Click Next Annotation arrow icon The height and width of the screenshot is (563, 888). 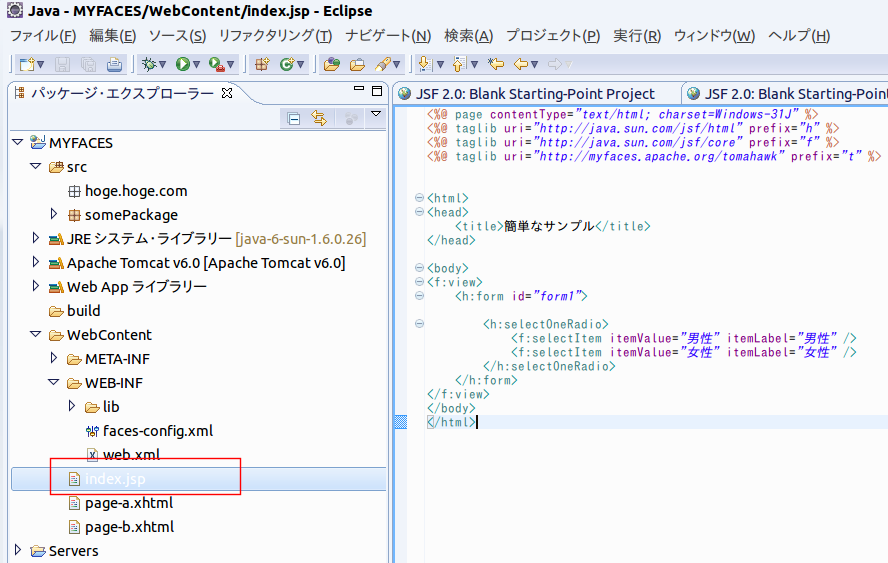[425, 64]
